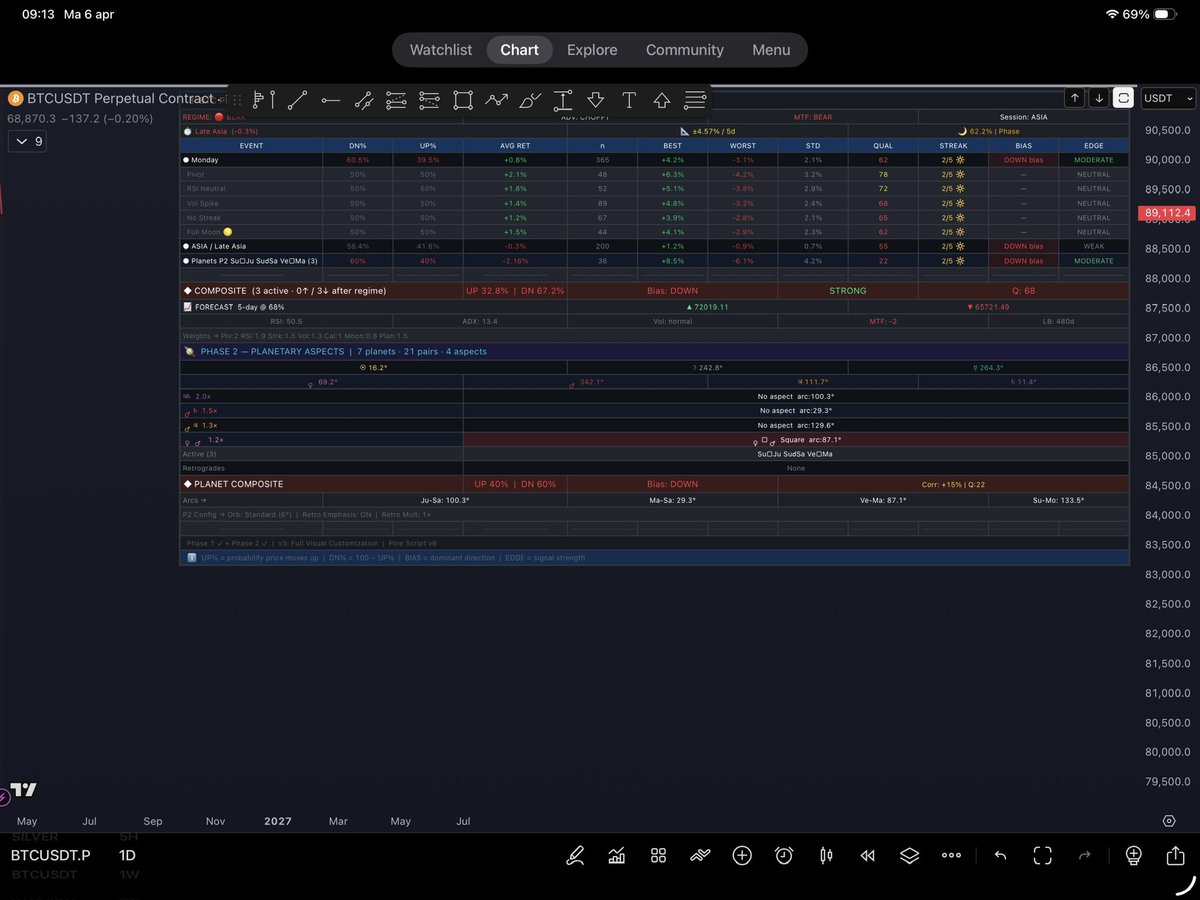Tap the BTCUSDT Perpetual Contract title
Viewport: 1200px width, 900px height.
(x=120, y=98)
